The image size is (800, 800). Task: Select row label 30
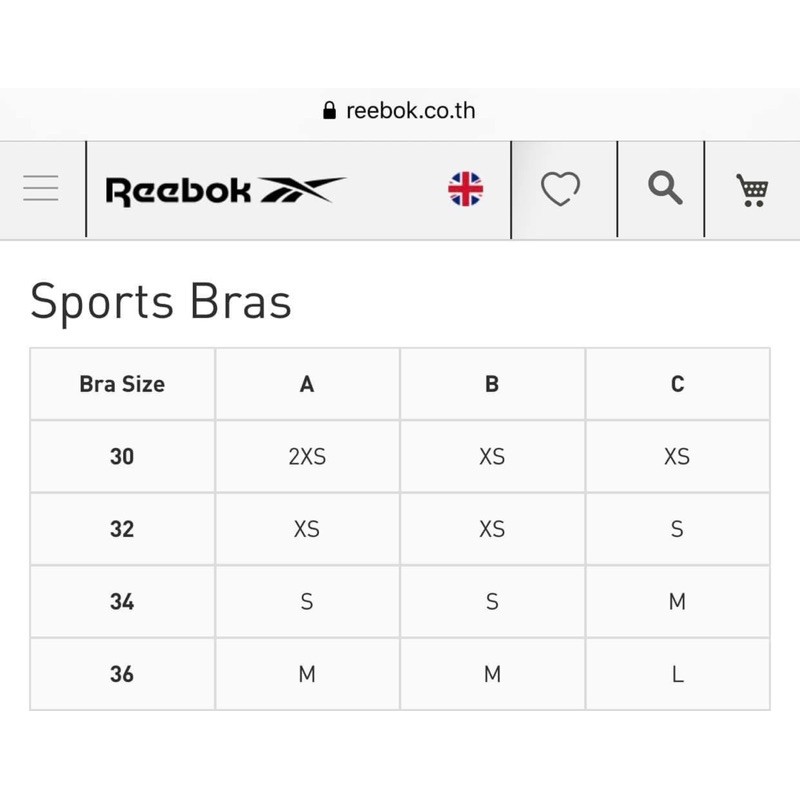[122, 457]
